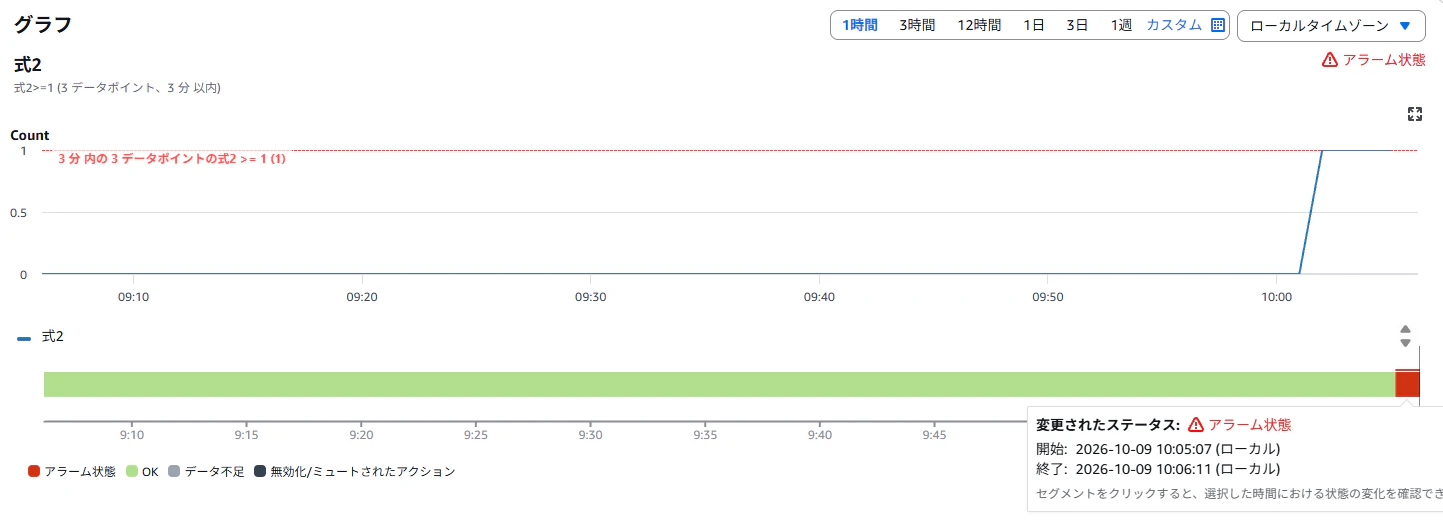Open the custom range calendar icon
The width and height of the screenshot is (1443, 530).
(1217, 25)
